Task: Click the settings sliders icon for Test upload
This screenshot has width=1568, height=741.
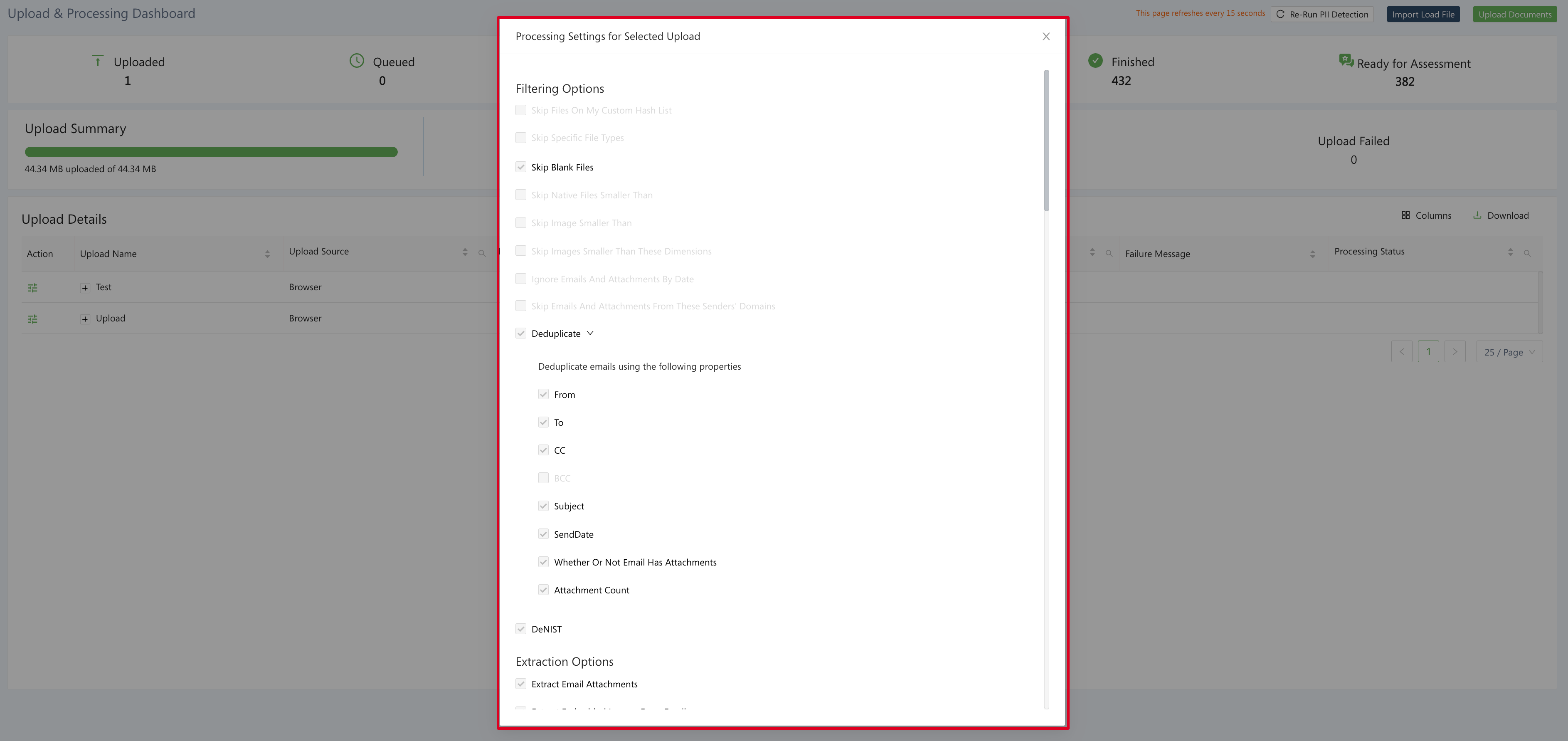Action: tap(33, 287)
